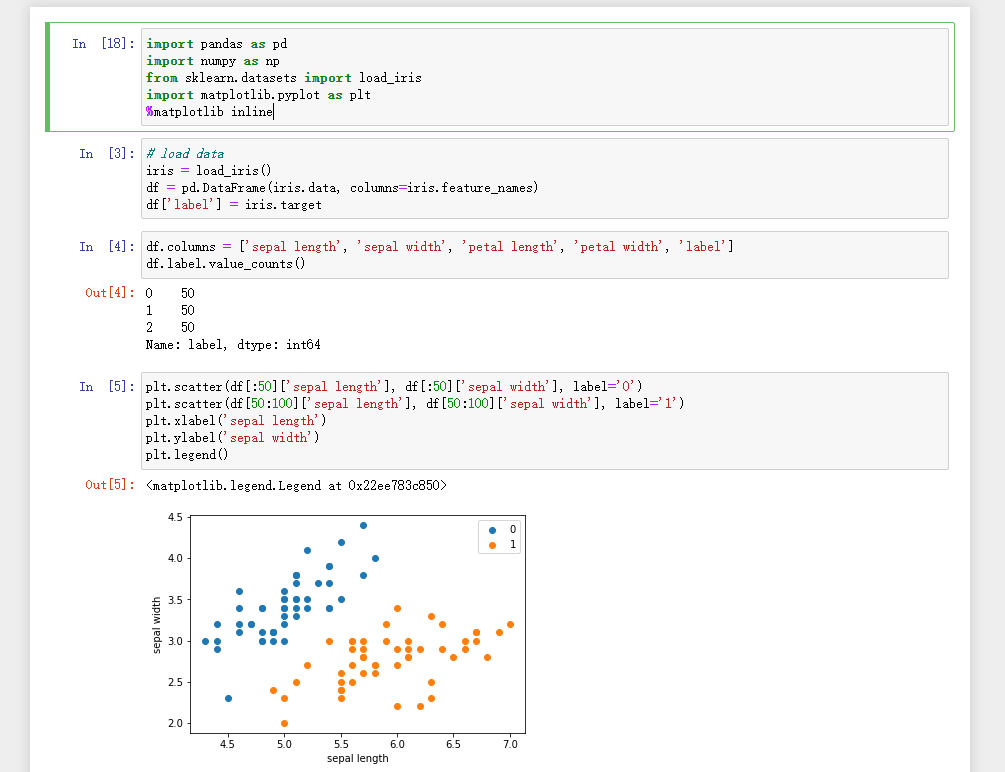Click the 'df.label.value_counts()' code line
Screen dimensions: 1005x772
coord(226,264)
